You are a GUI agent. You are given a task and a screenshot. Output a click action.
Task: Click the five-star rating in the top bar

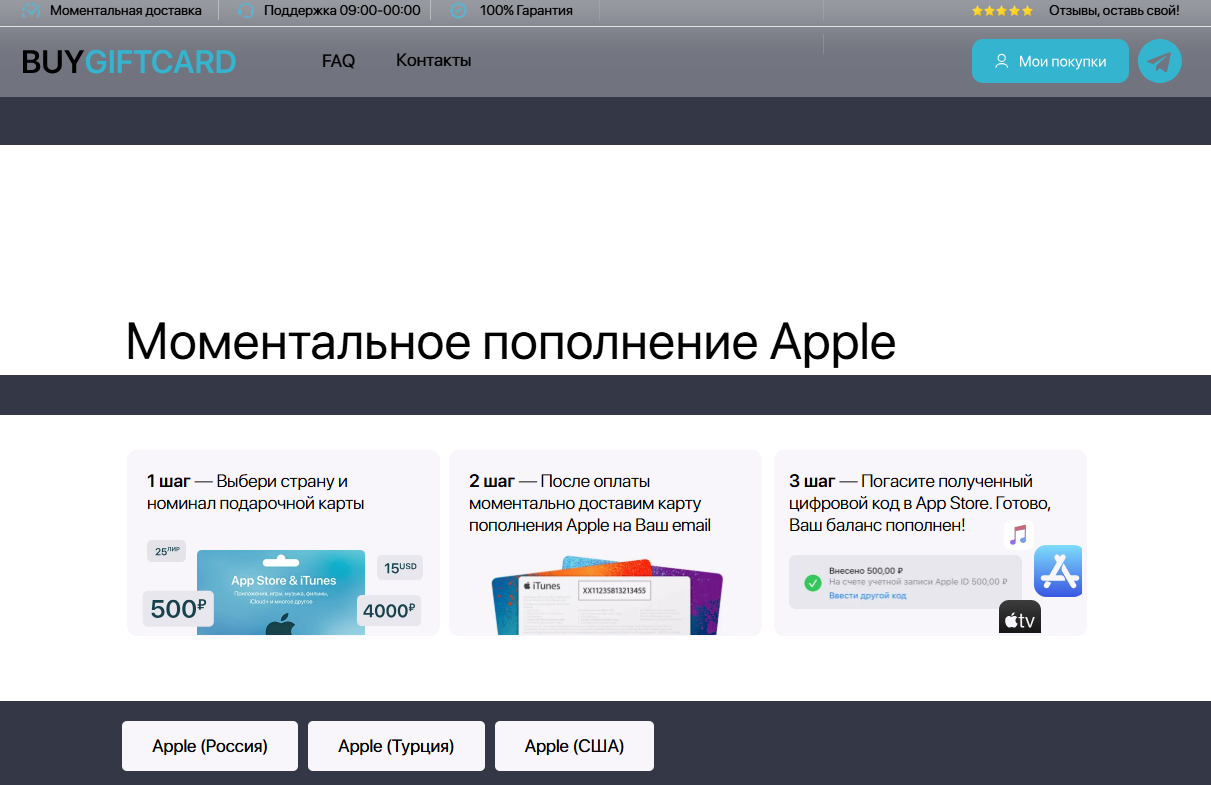tap(1002, 10)
